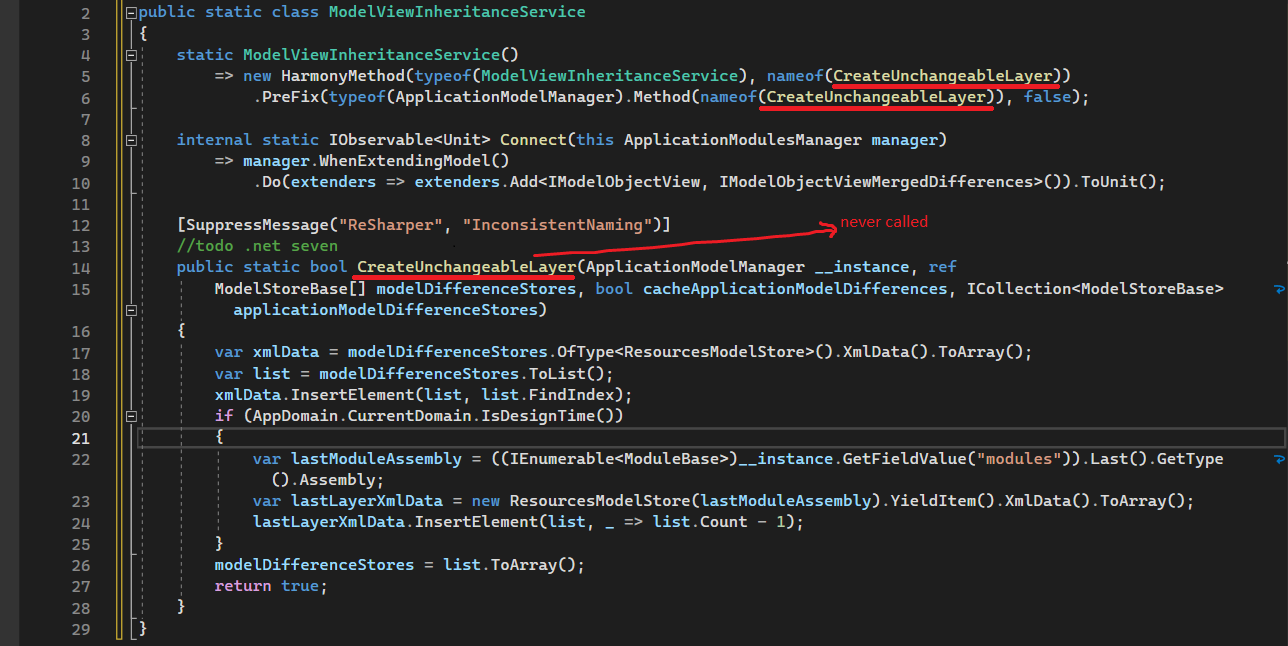Click the blue line-wrap arrow beside line 15
Screen dimensions: 1288x646
pos(1280,289)
